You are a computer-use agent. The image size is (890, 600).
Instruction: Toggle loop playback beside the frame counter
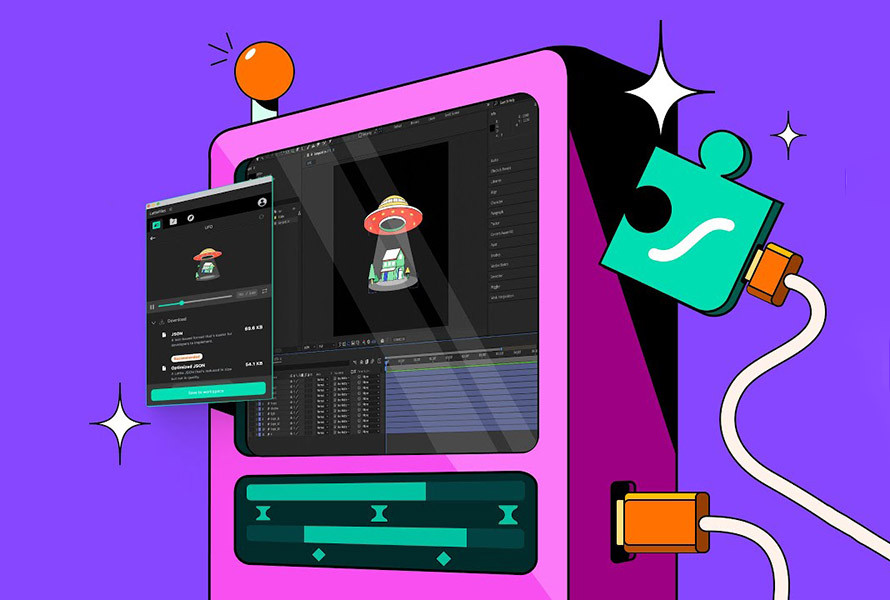[x=264, y=292]
